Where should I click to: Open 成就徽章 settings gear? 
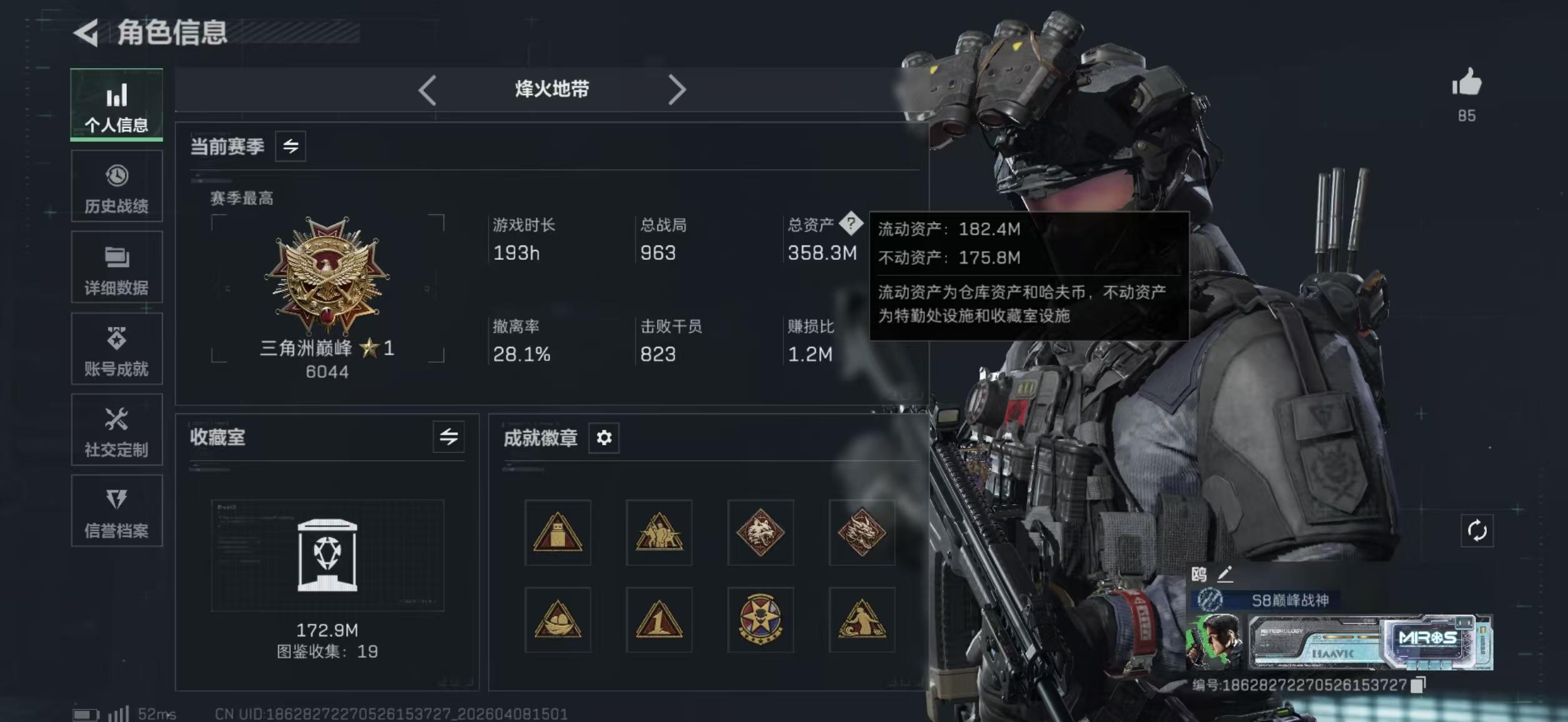click(x=603, y=438)
